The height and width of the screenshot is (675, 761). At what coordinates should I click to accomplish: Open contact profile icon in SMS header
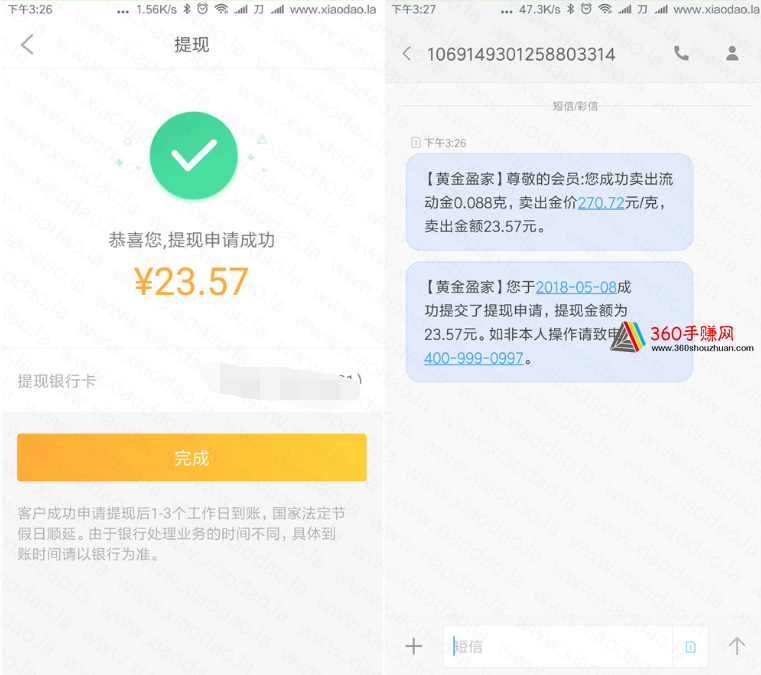click(x=732, y=53)
